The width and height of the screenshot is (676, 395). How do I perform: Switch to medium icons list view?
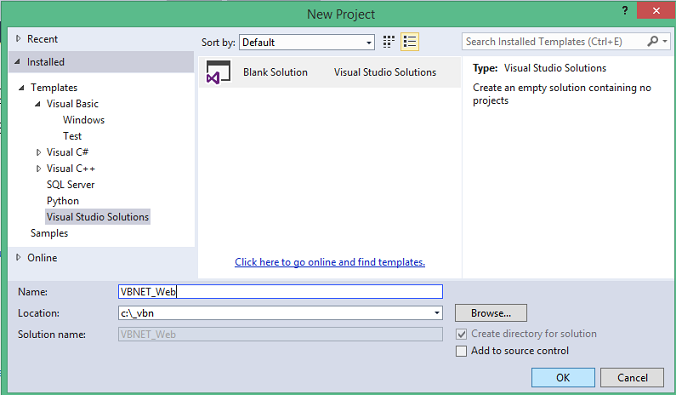point(410,42)
